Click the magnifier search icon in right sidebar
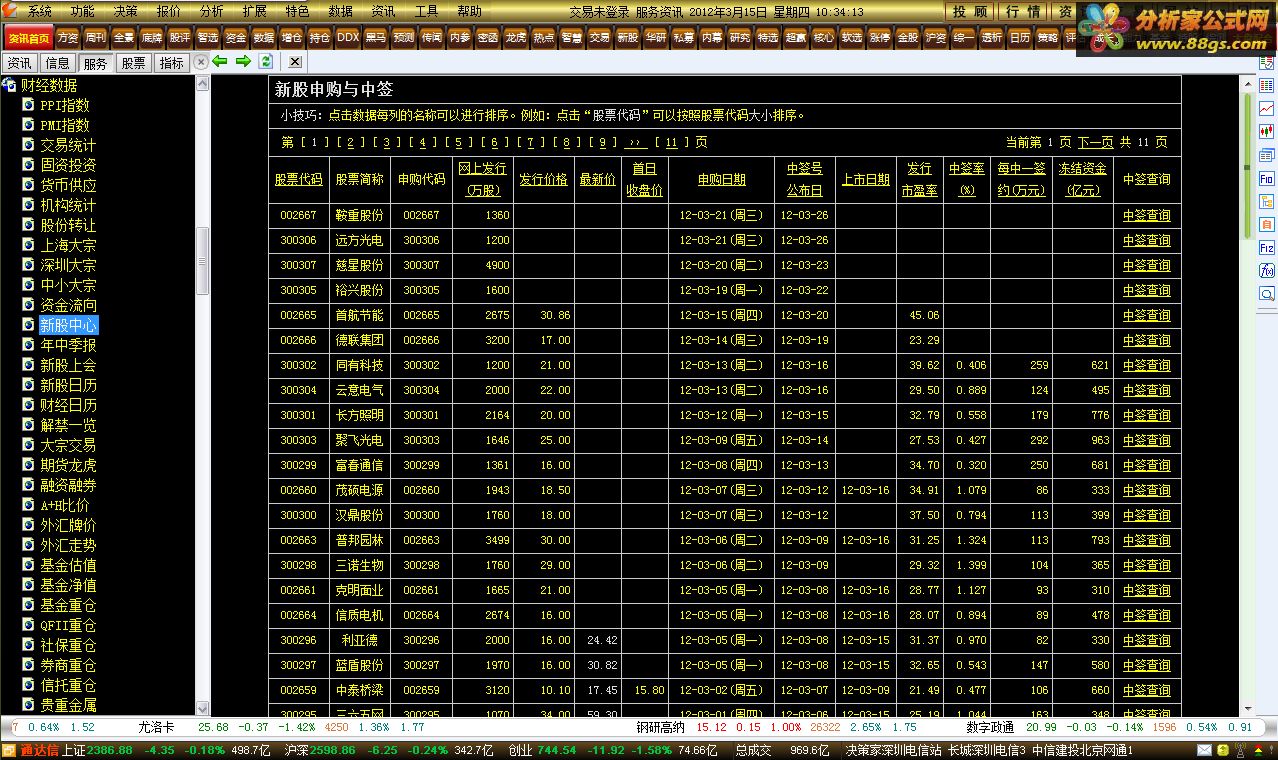The width and height of the screenshot is (1278, 760). (1267, 294)
